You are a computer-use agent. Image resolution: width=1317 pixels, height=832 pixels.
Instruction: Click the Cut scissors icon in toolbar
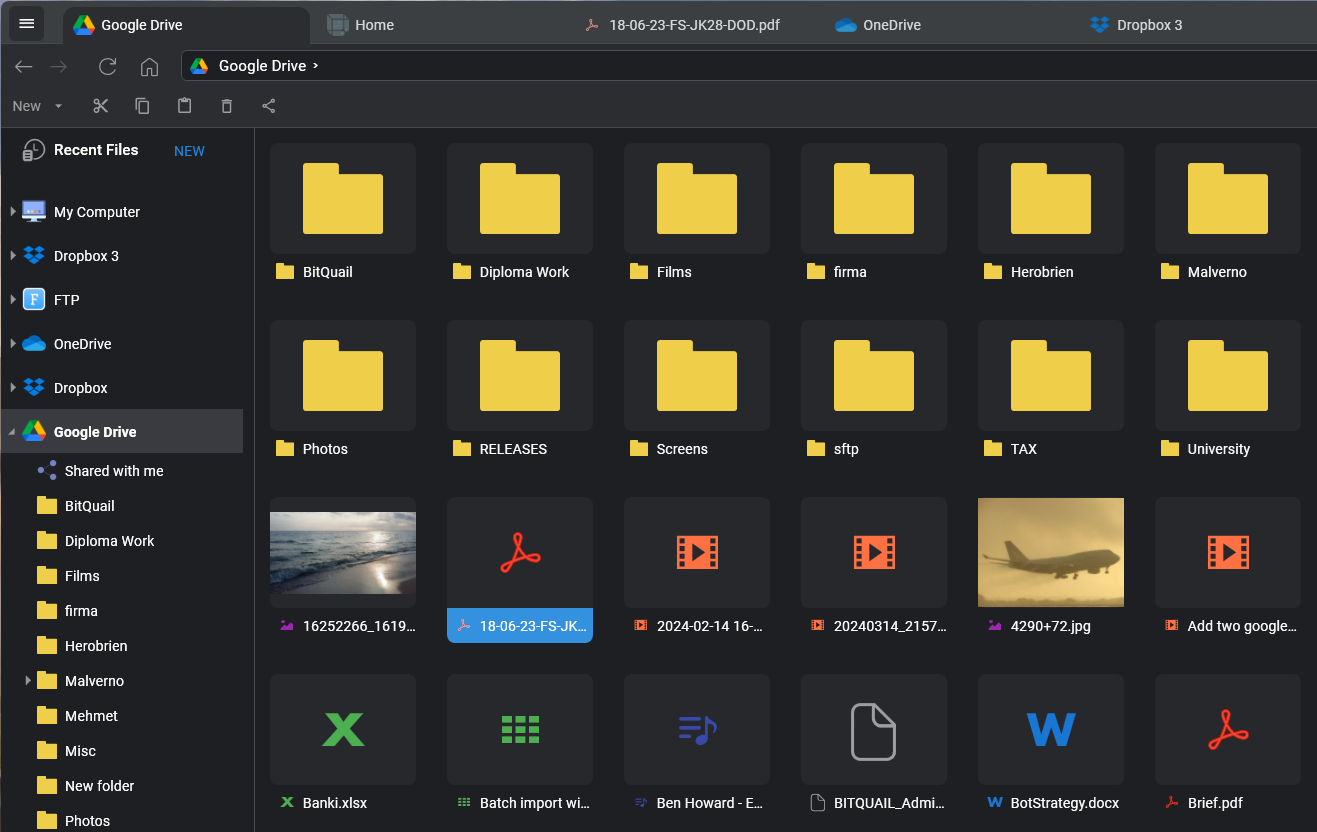tap(100, 106)
